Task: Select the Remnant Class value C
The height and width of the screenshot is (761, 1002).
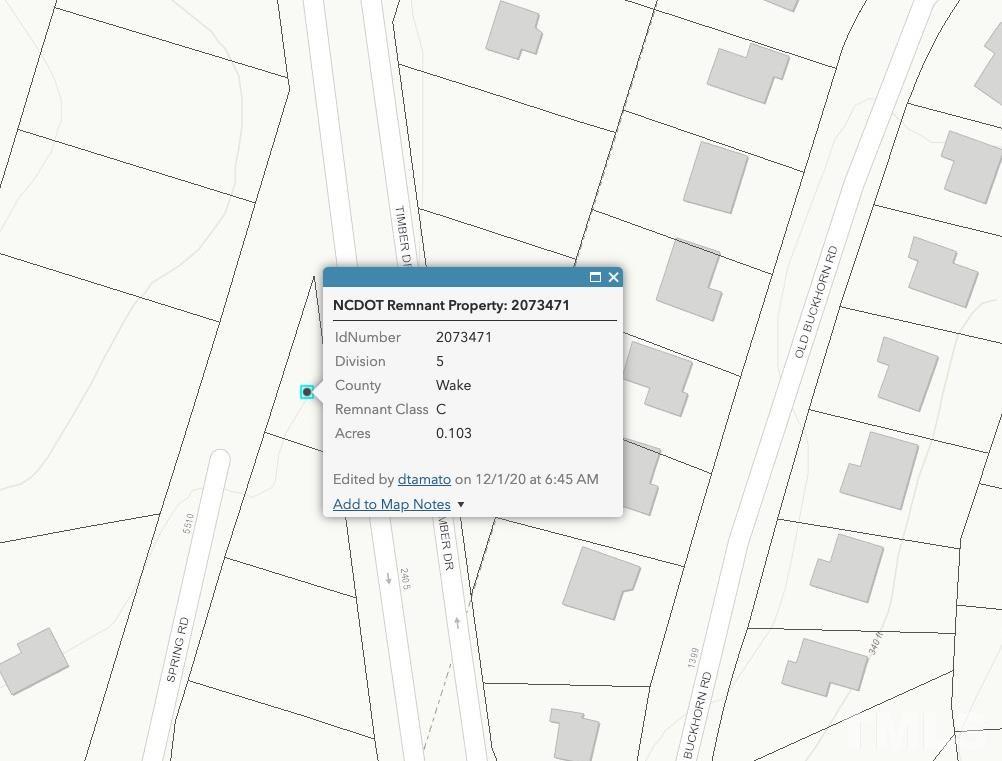Action: (441, 410)
